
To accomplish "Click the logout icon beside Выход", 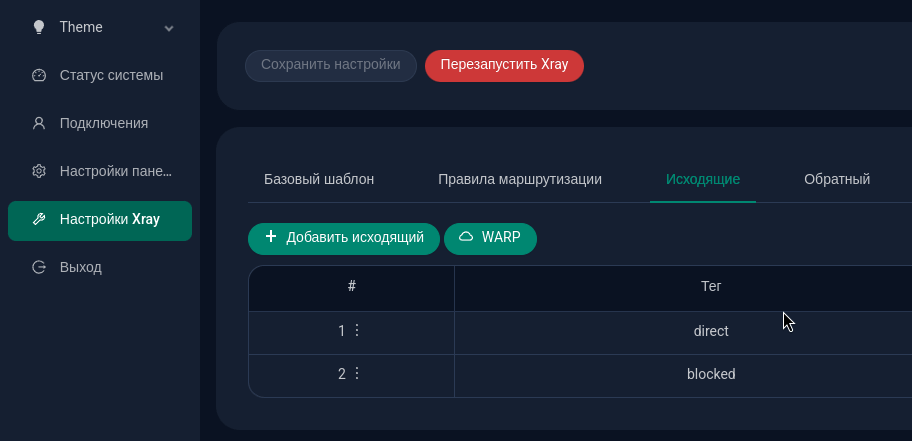I will click(x=39, y=267).
